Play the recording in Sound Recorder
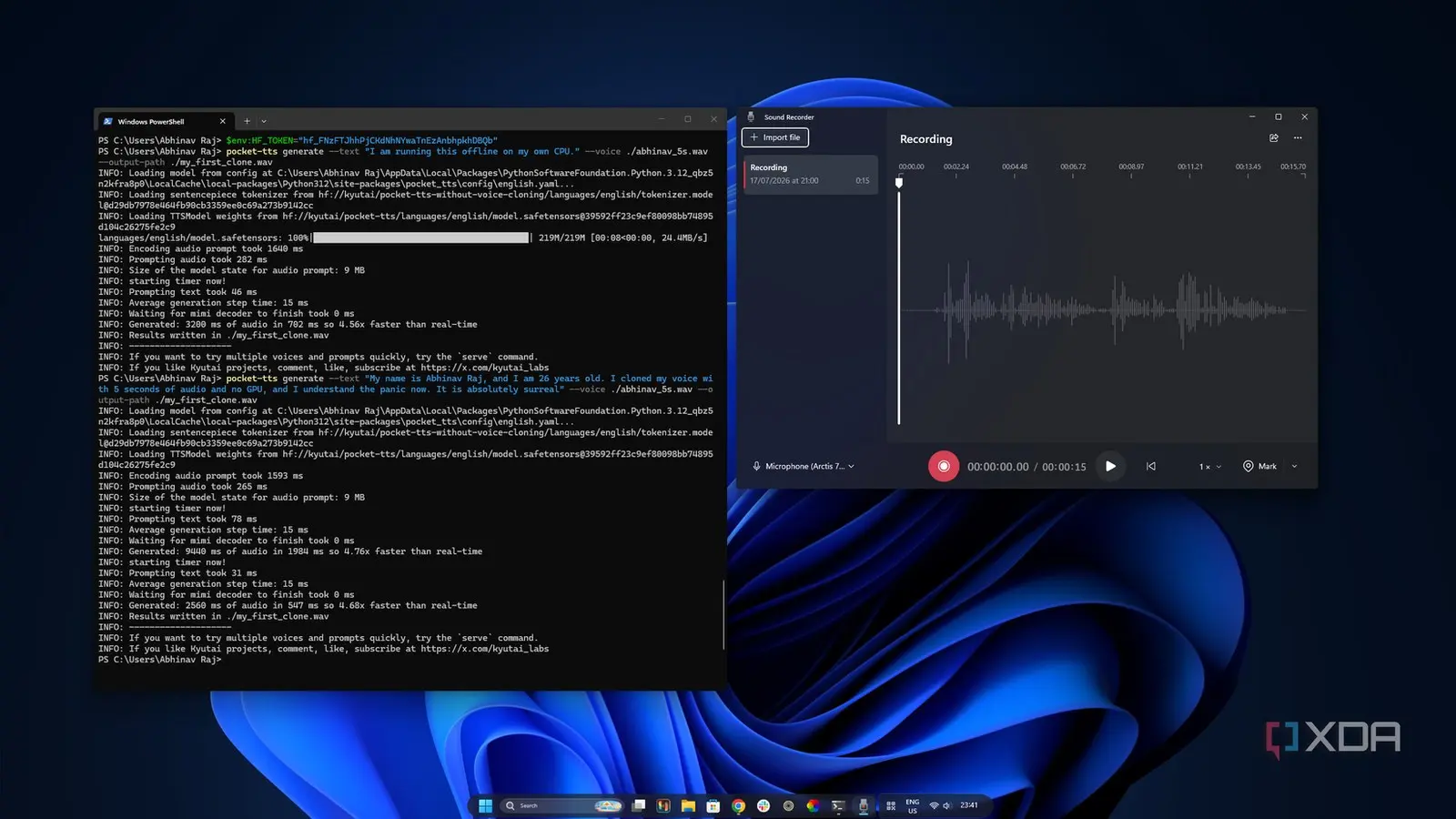The height and width of the screenshot is (819, 1456). [x=1110, y=466]
